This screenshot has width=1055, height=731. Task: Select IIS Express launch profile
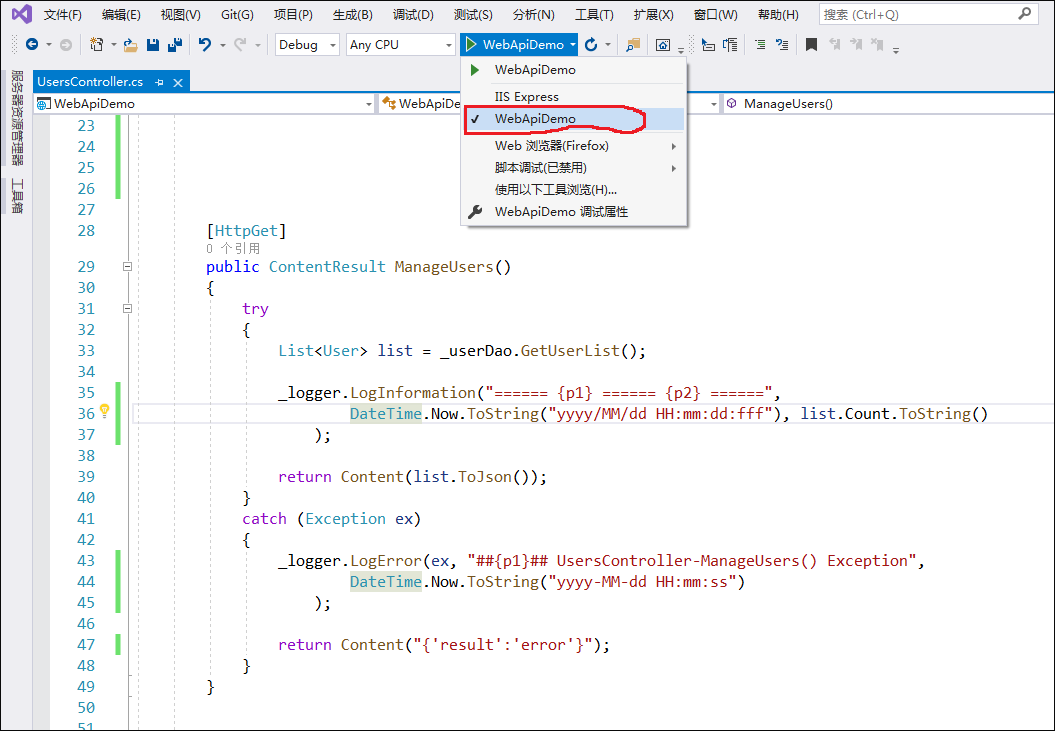(x=574, y=97)
